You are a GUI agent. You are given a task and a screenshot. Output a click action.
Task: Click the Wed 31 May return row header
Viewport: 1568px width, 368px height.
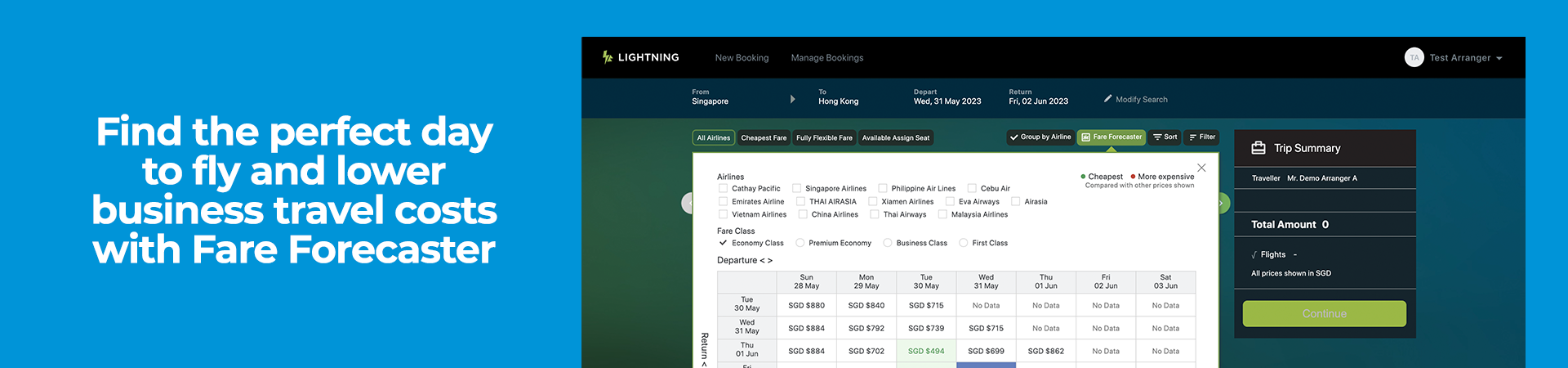(746, 327)
